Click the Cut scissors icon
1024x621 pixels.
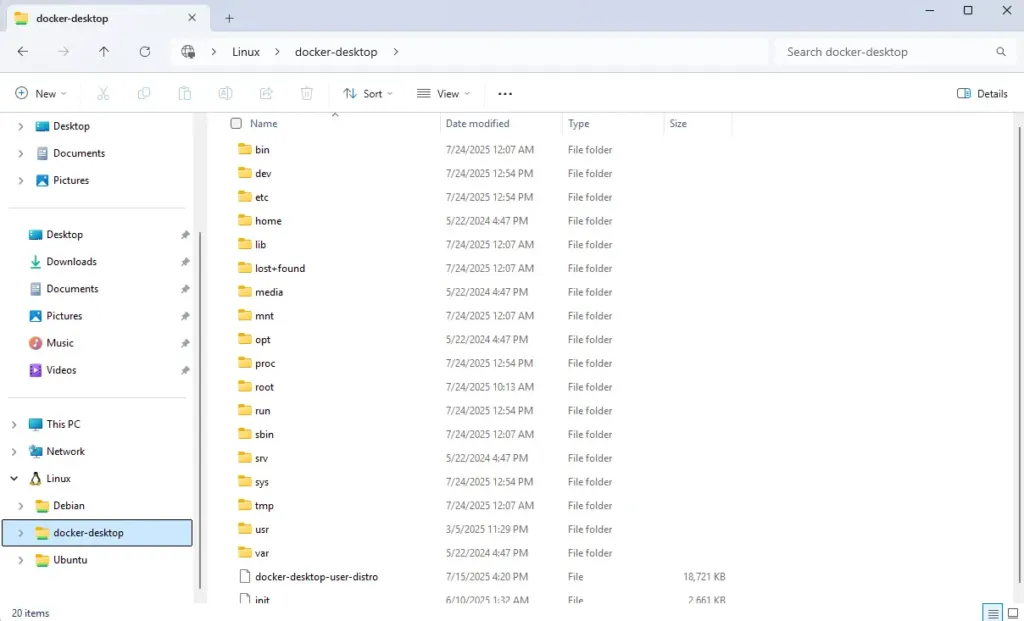pyautogui.click(x=103, y=93)
